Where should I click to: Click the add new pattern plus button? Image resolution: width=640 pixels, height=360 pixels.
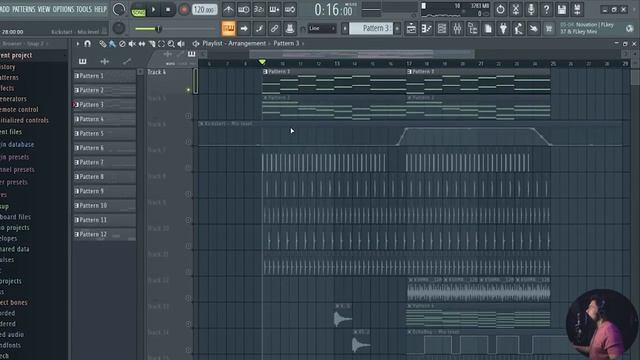tap(397, 29)
